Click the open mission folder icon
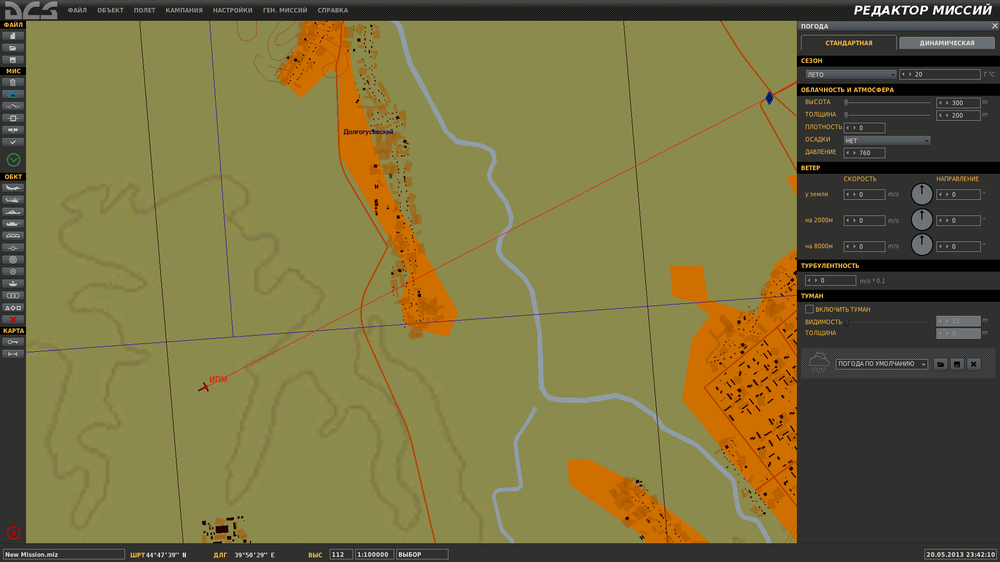The image size is (1000, 562). (13, 48)
